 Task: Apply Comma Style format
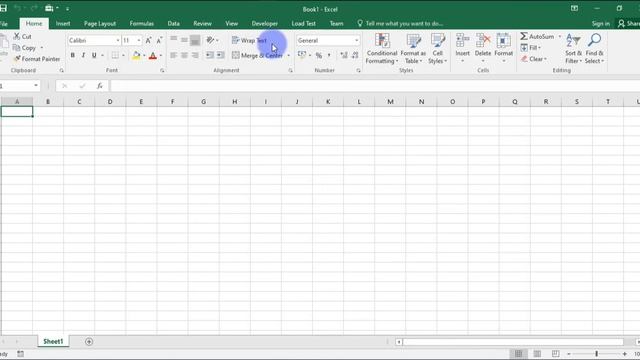tap(329, 55)
